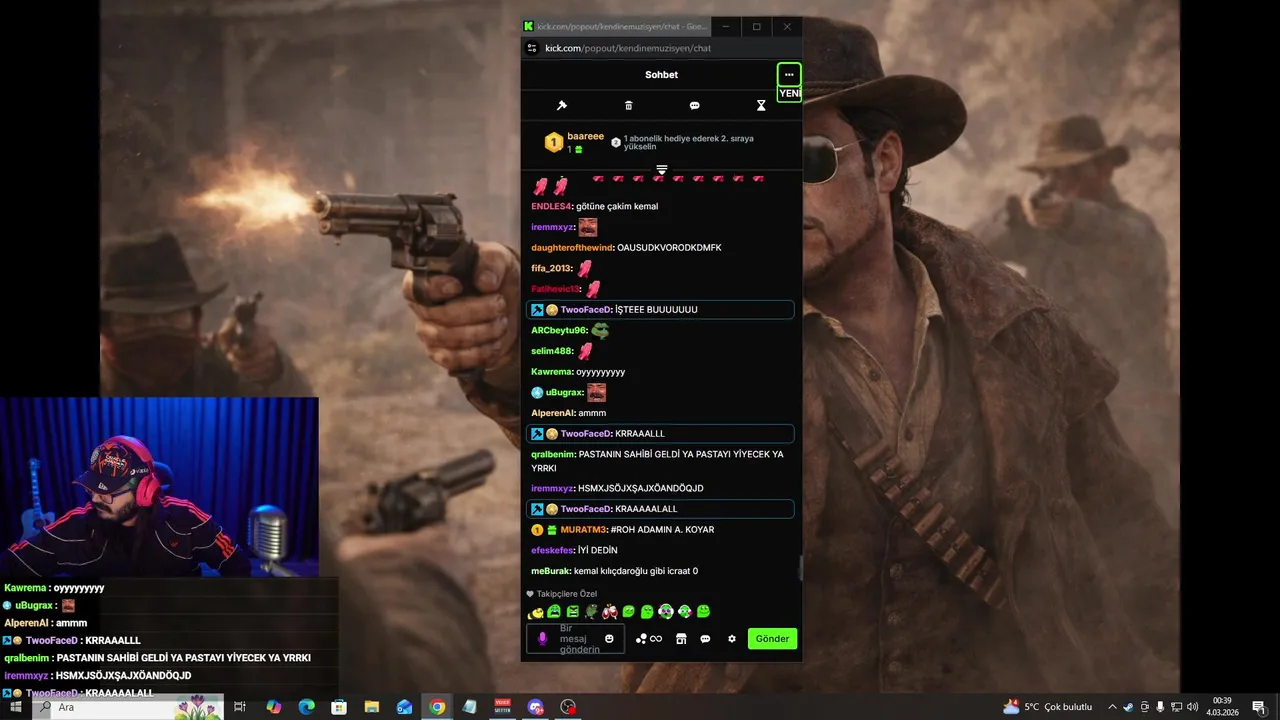Click the pin icon in chat toolbar
This screenshot has width=1280, height=720.
point(562,106)
